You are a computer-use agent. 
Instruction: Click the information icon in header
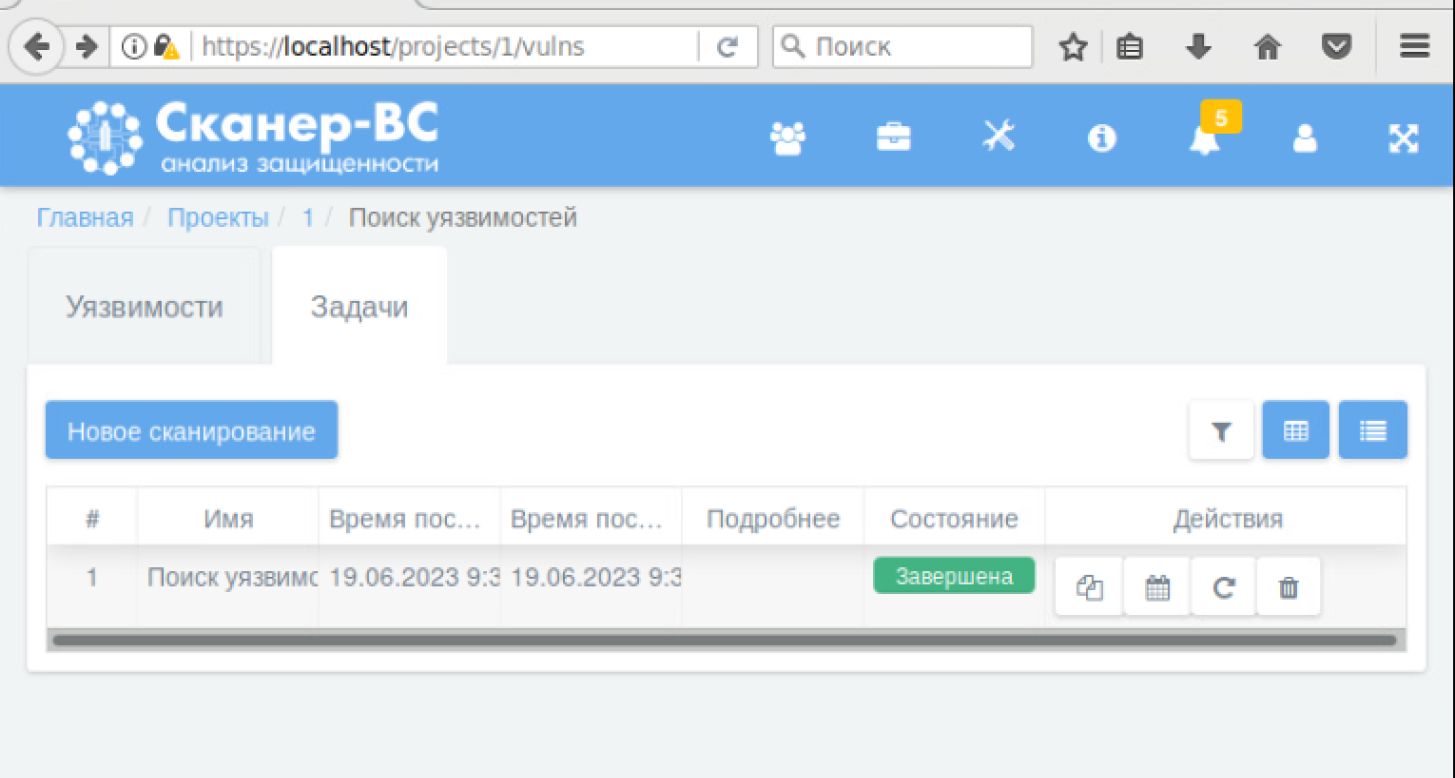click(1101, 139)
